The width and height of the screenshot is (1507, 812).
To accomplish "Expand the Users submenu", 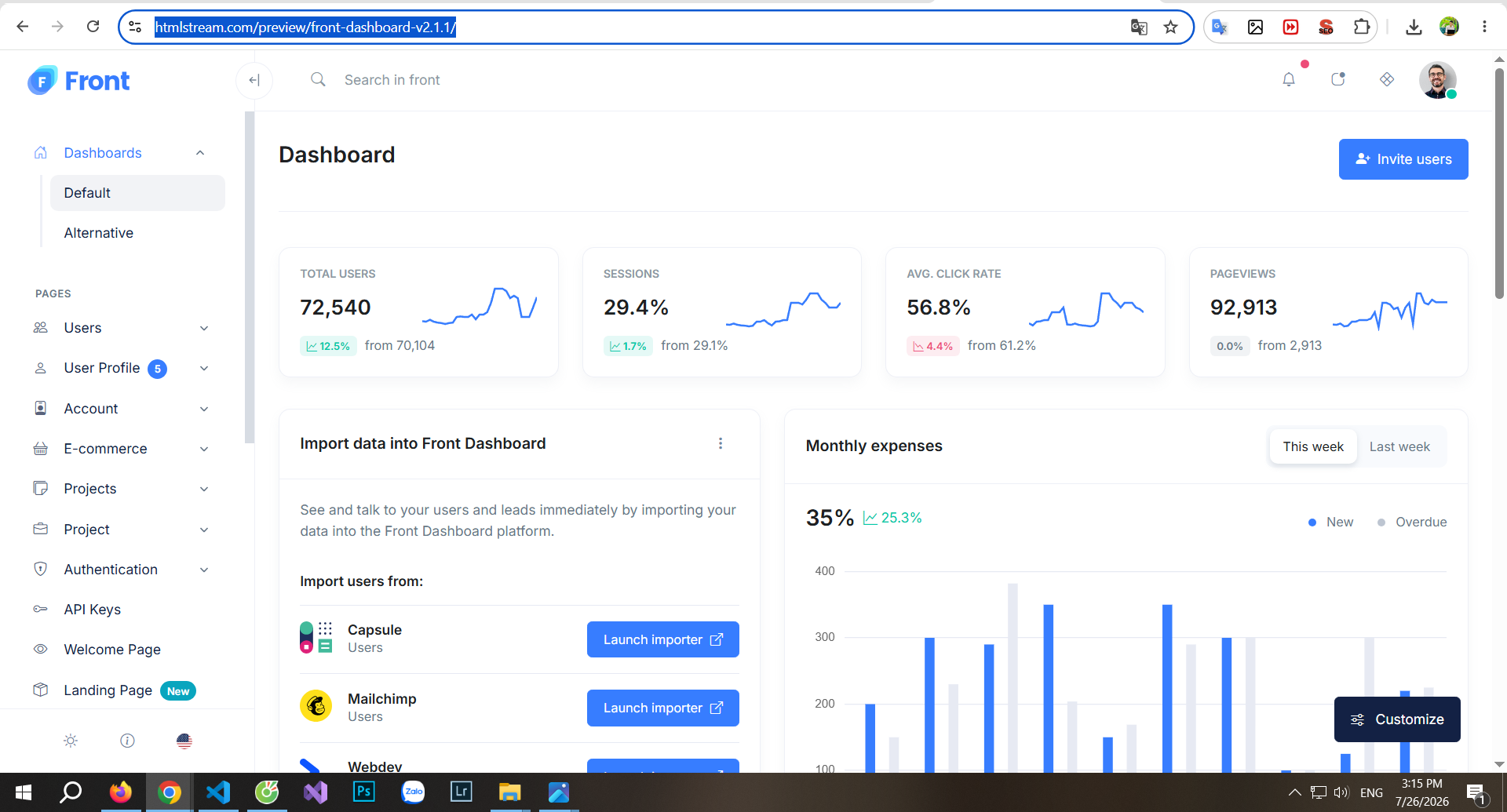I will [x=204, y=328].
